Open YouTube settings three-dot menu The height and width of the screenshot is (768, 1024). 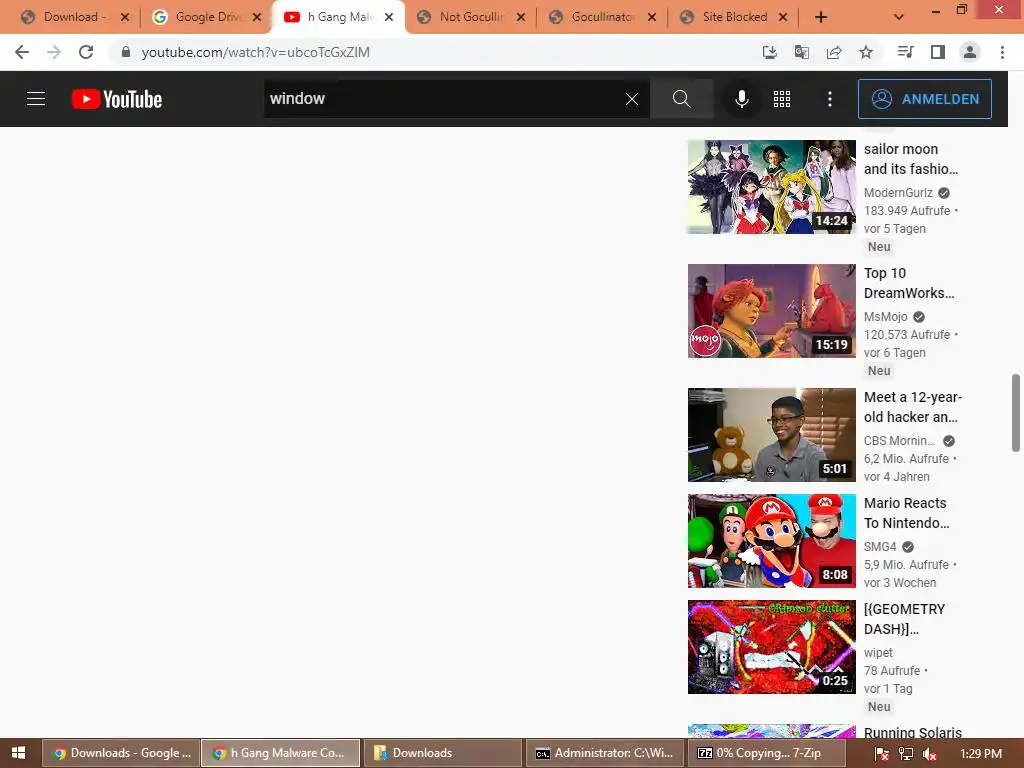click(829, 99)
